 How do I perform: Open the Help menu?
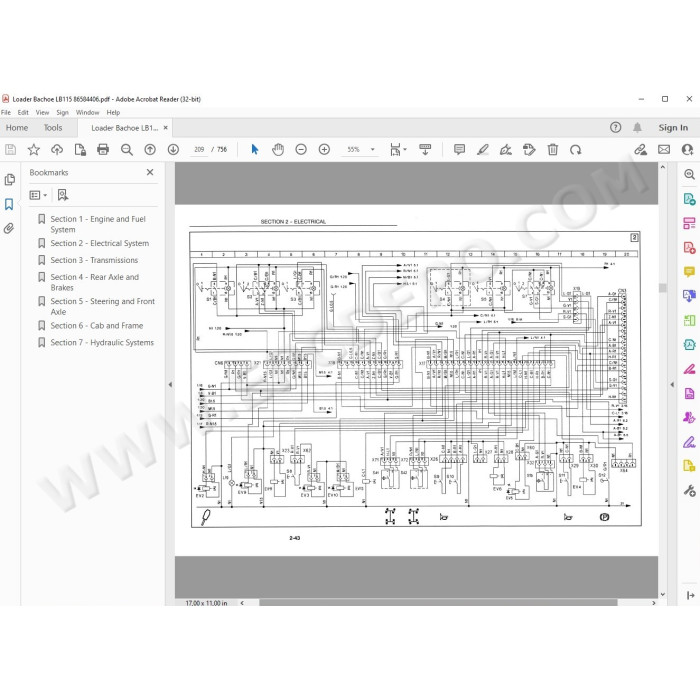coord(113,112)
